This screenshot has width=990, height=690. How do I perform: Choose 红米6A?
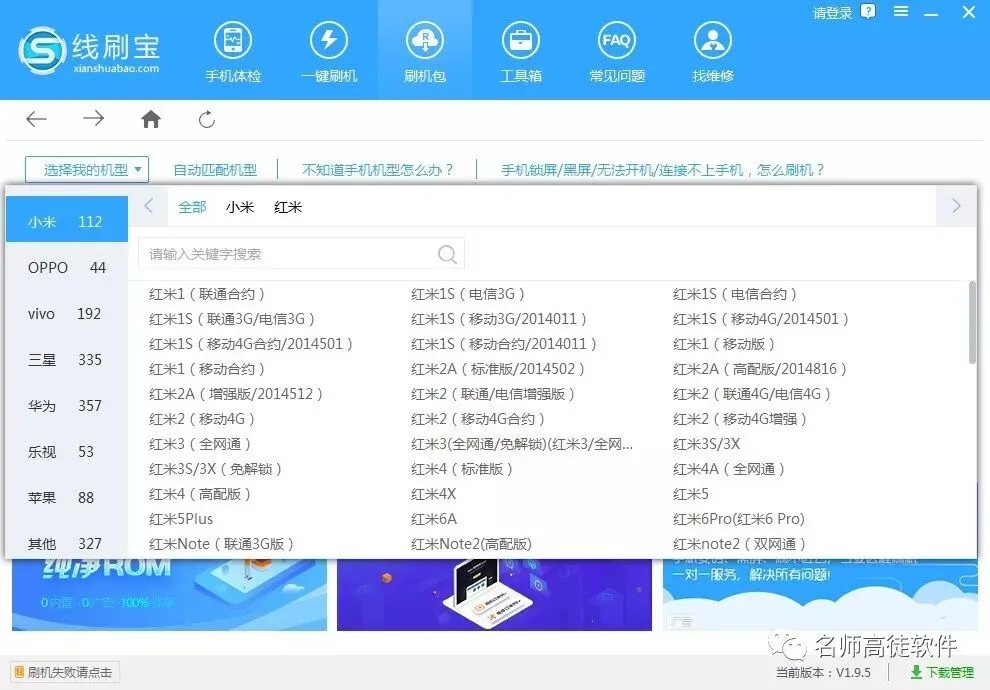(x=434, y=519)
